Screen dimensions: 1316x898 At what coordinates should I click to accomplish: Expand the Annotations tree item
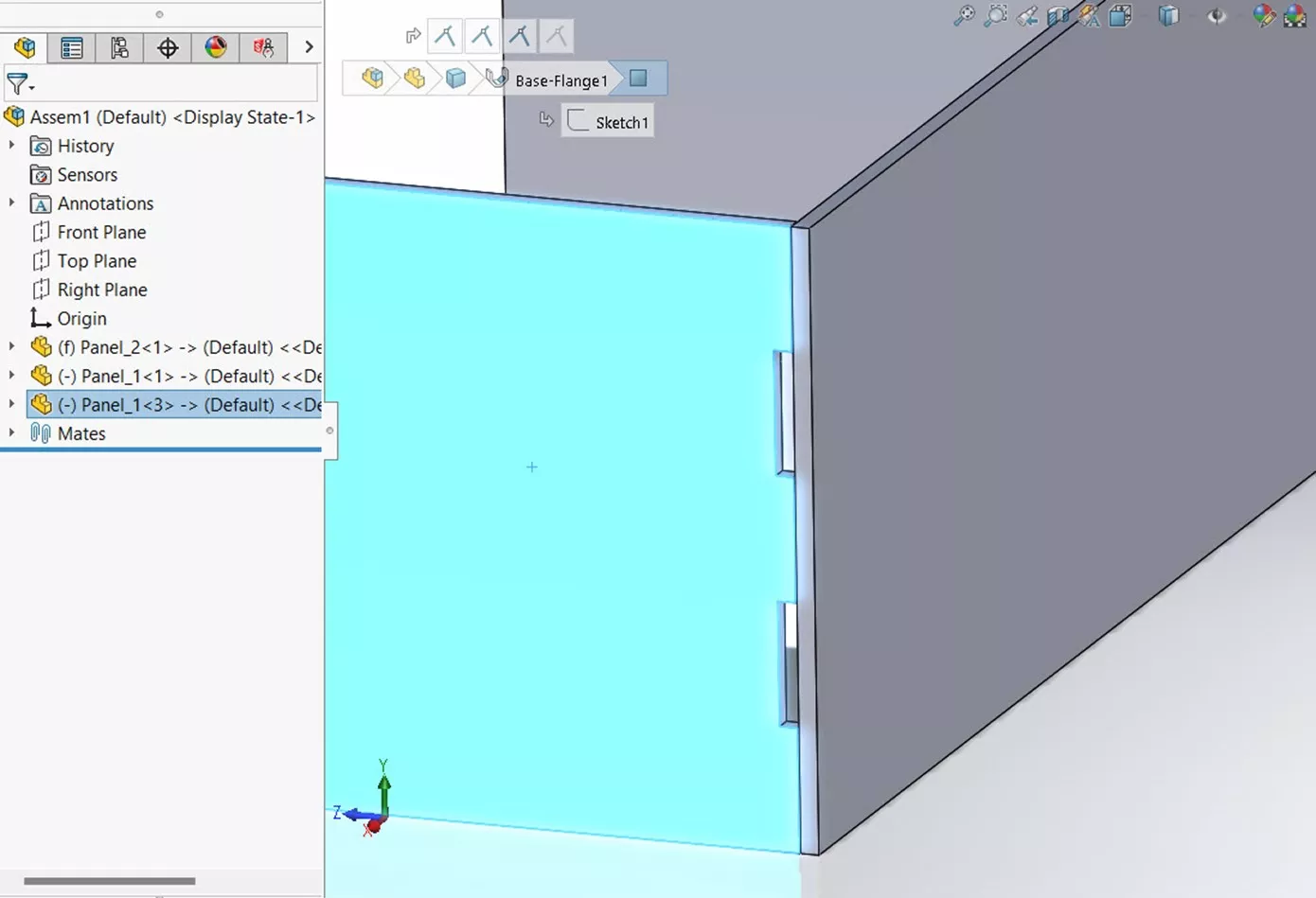11,202
